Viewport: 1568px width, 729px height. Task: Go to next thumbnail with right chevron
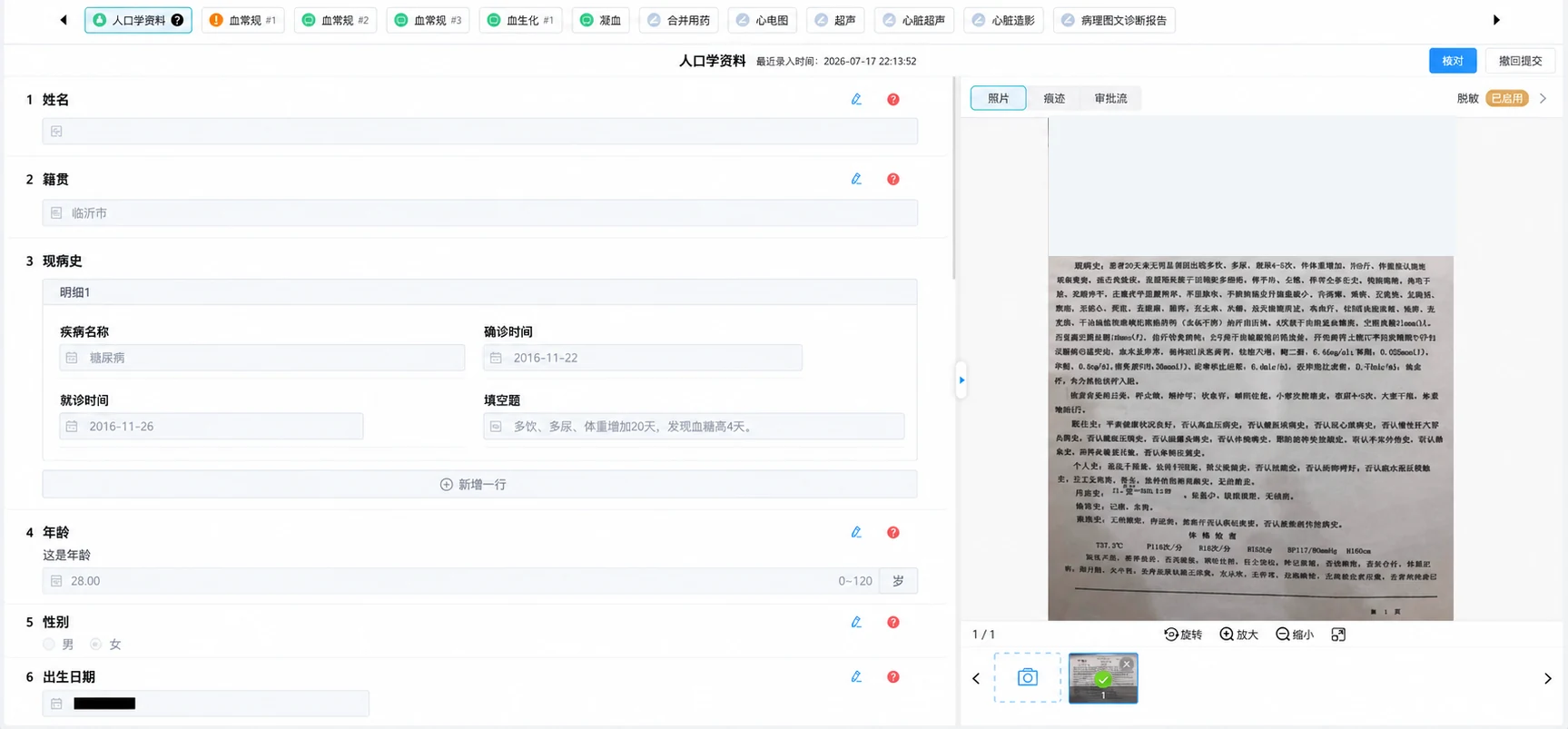coord(1548,678)
